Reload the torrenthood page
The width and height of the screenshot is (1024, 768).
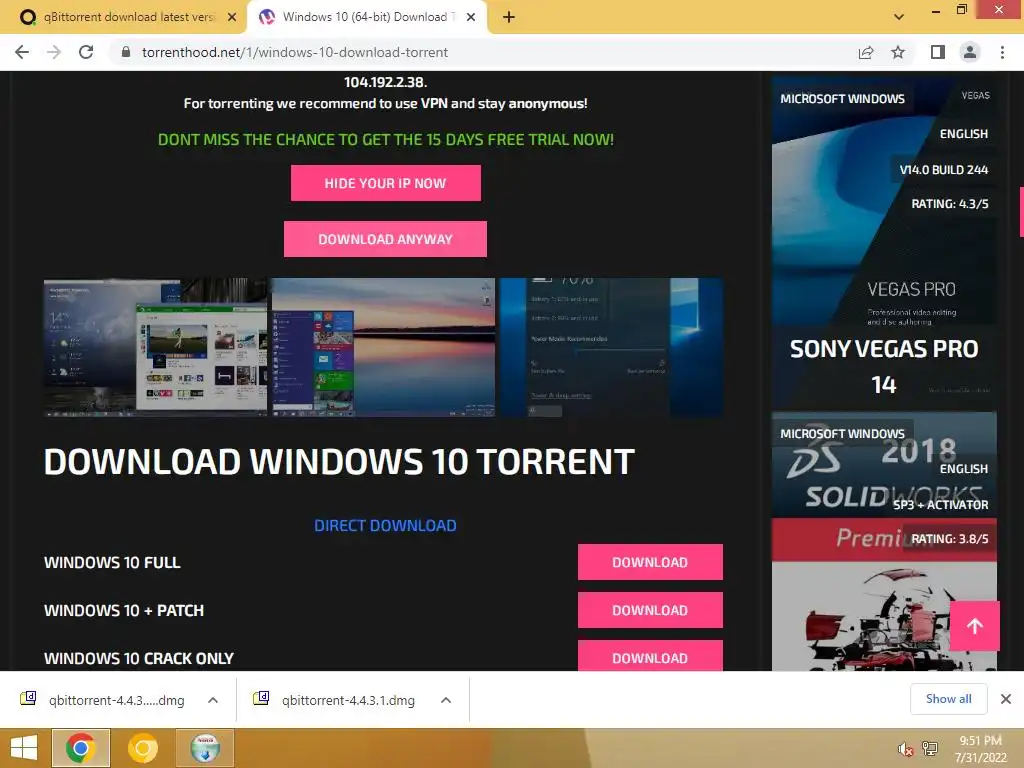(86, 52)
